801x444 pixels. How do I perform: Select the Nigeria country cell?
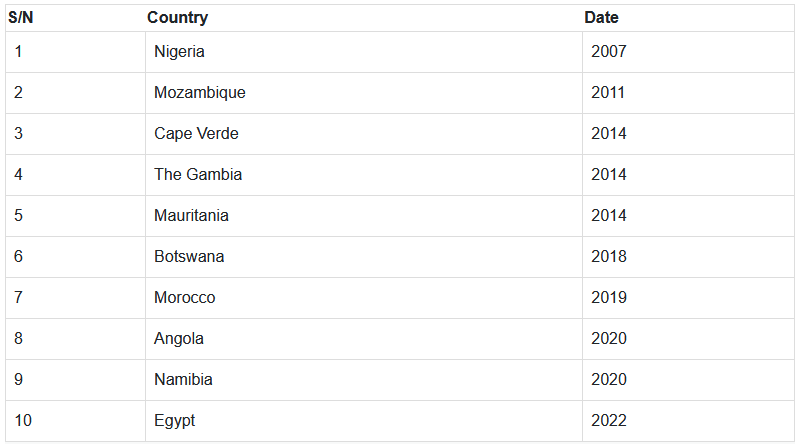pyautogui.click(x=179, y=52)
